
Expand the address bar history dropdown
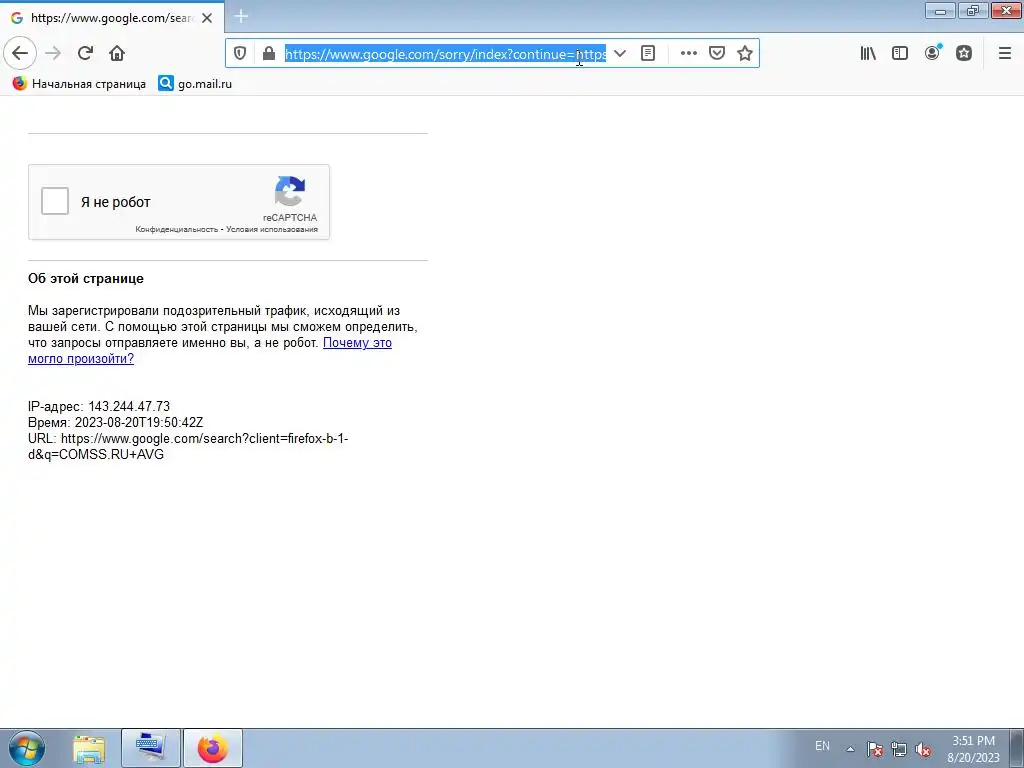620,54
